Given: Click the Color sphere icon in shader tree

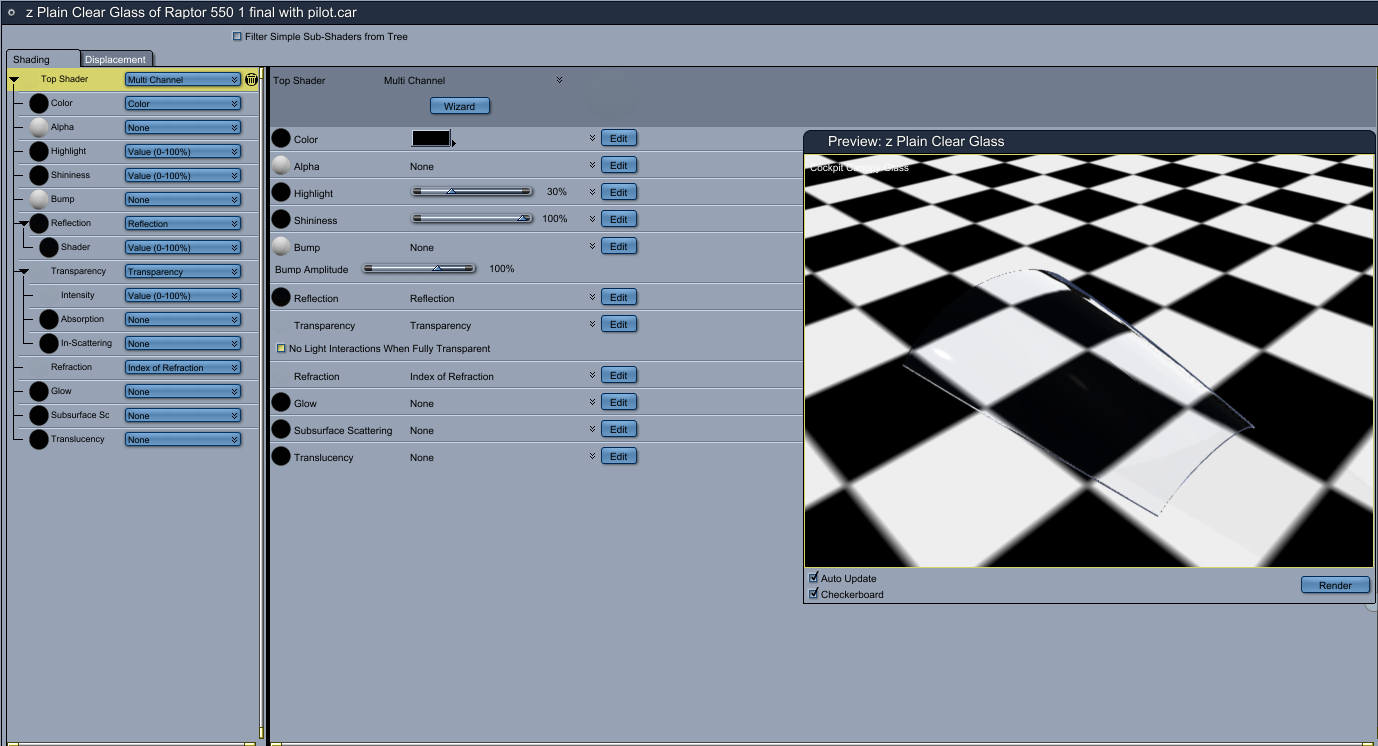Looking at the screenshot, I should (39, 103).
